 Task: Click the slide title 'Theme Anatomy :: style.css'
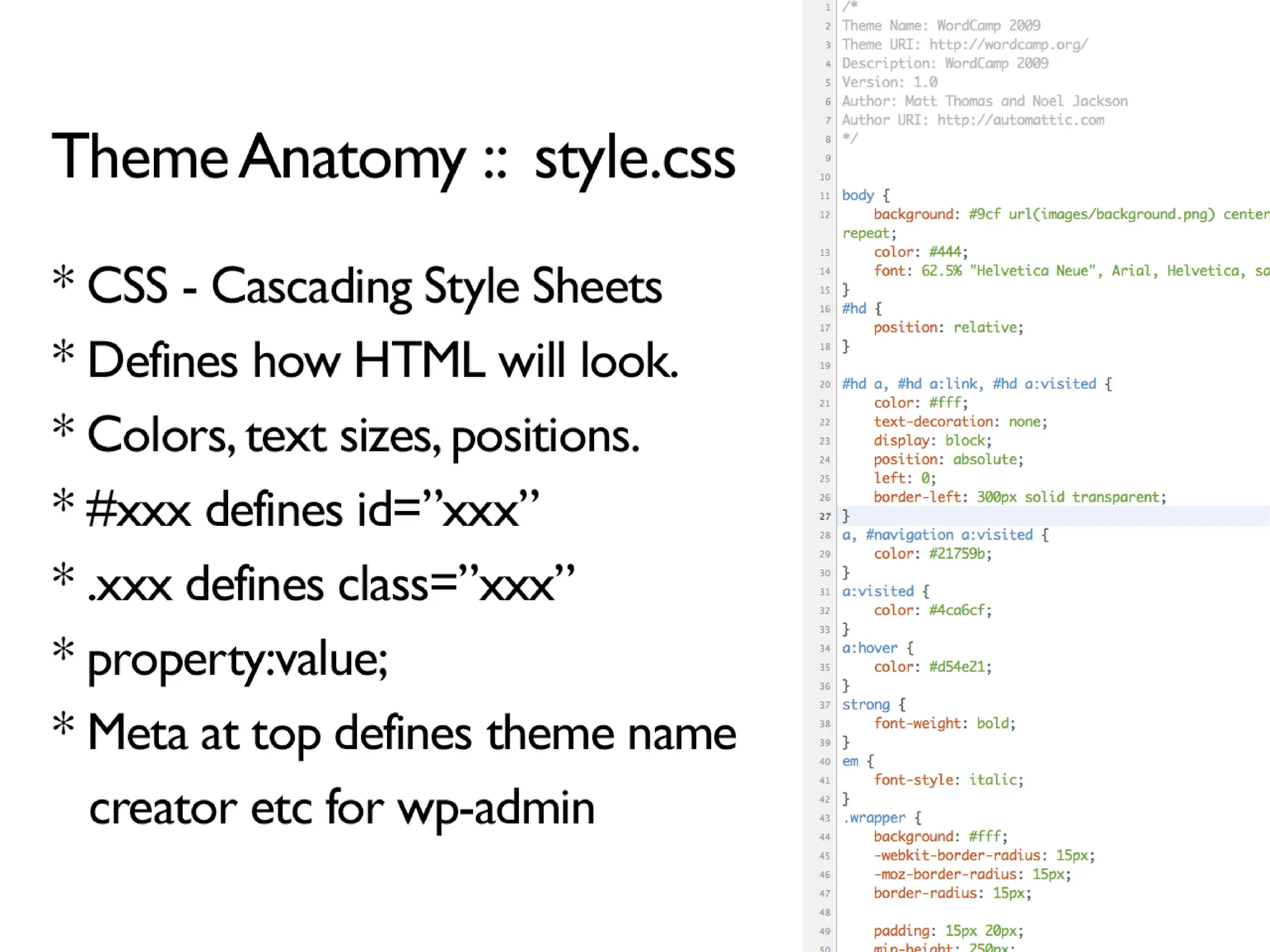pyautogui.click(x=393, y=158)
